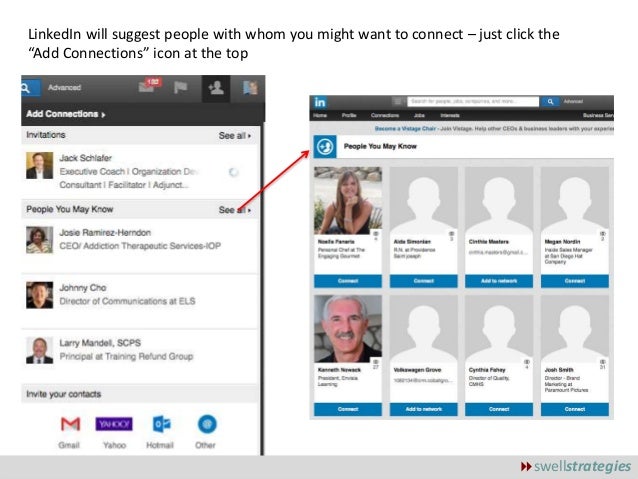Viewport: 638px width, 479px height.
Task: Click shared connections icon on Noelle Fanaris card
Action: pos(376,234)
